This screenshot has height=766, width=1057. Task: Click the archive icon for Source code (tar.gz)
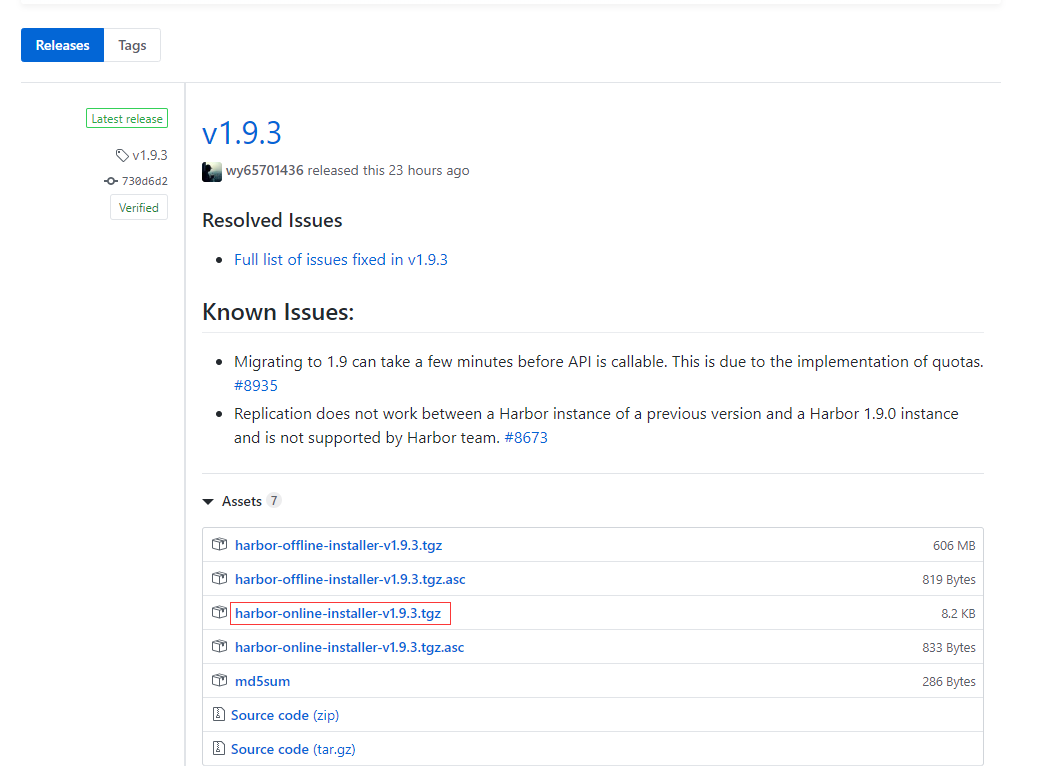(x=218, y=749)
